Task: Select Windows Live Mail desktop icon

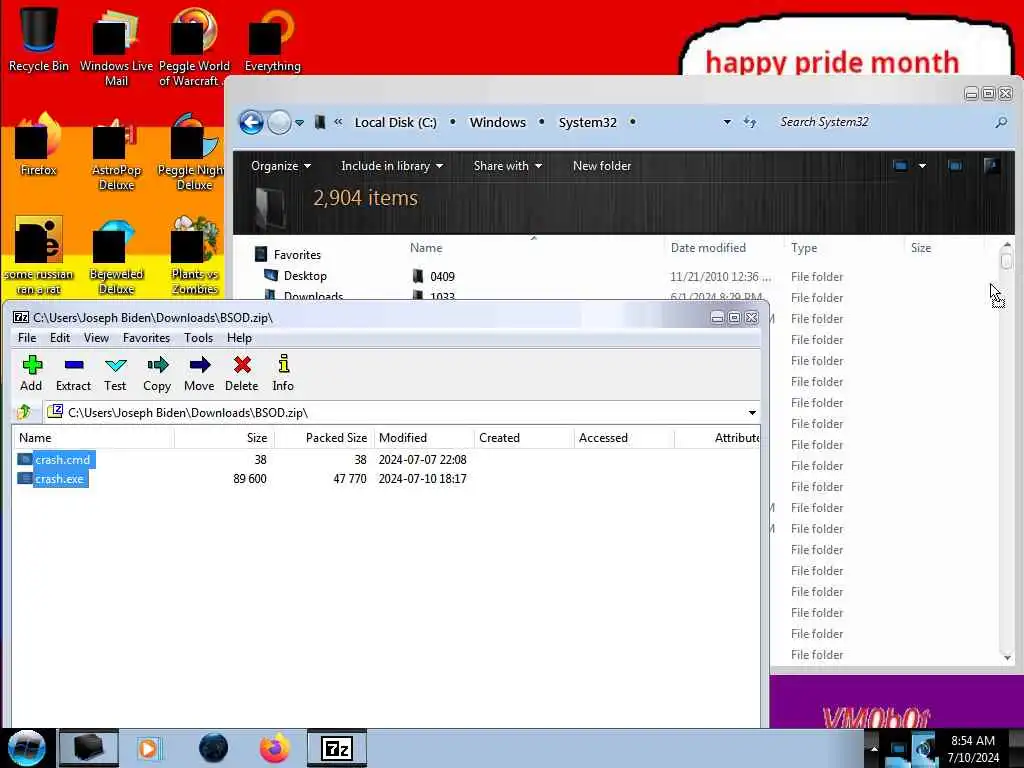Action: click(116, 47)
